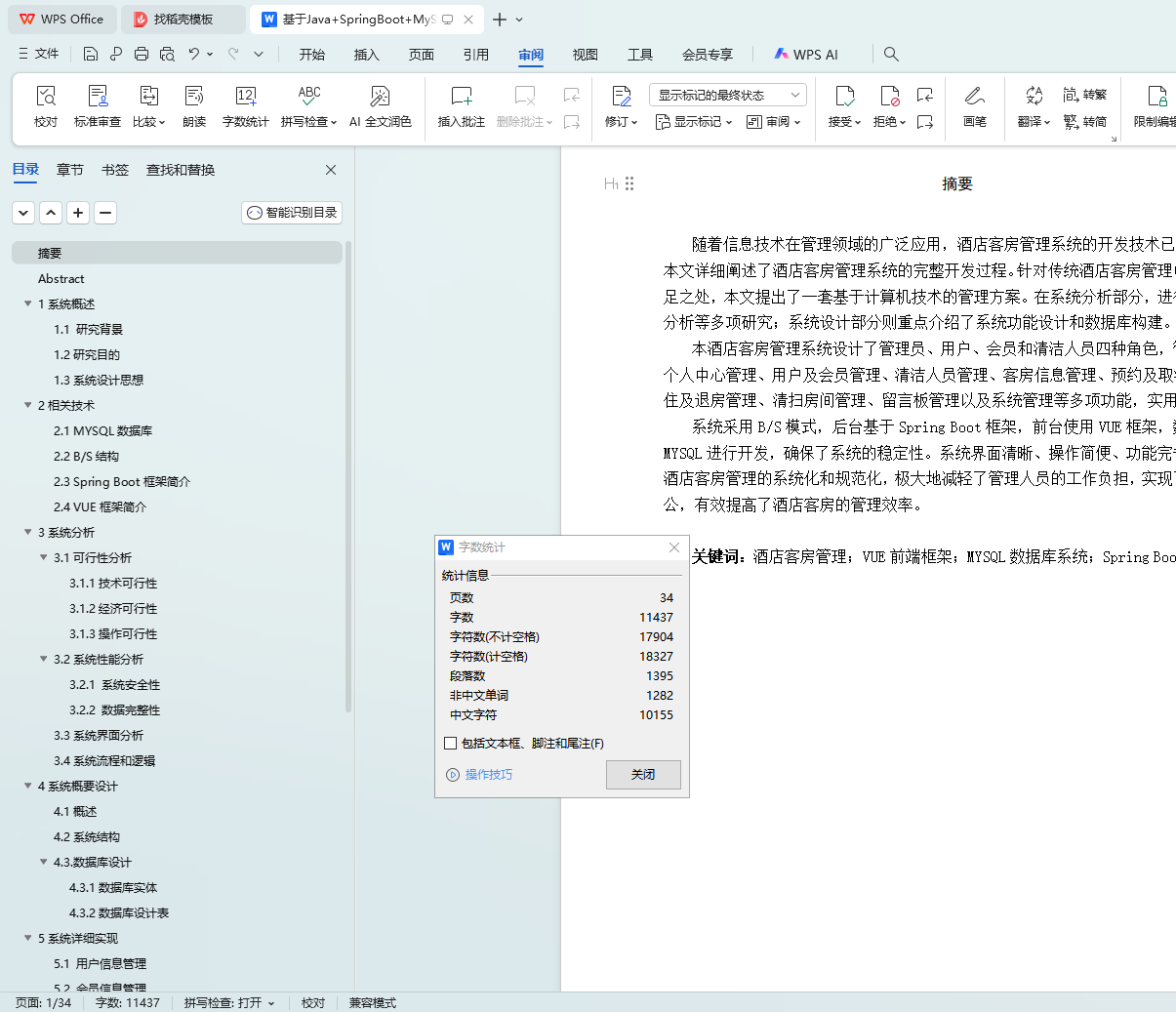This screenshot has width=1176, height=1012.
Task: Click the 关闭 button in word count dialog
Action: click(x=643, y=775)
